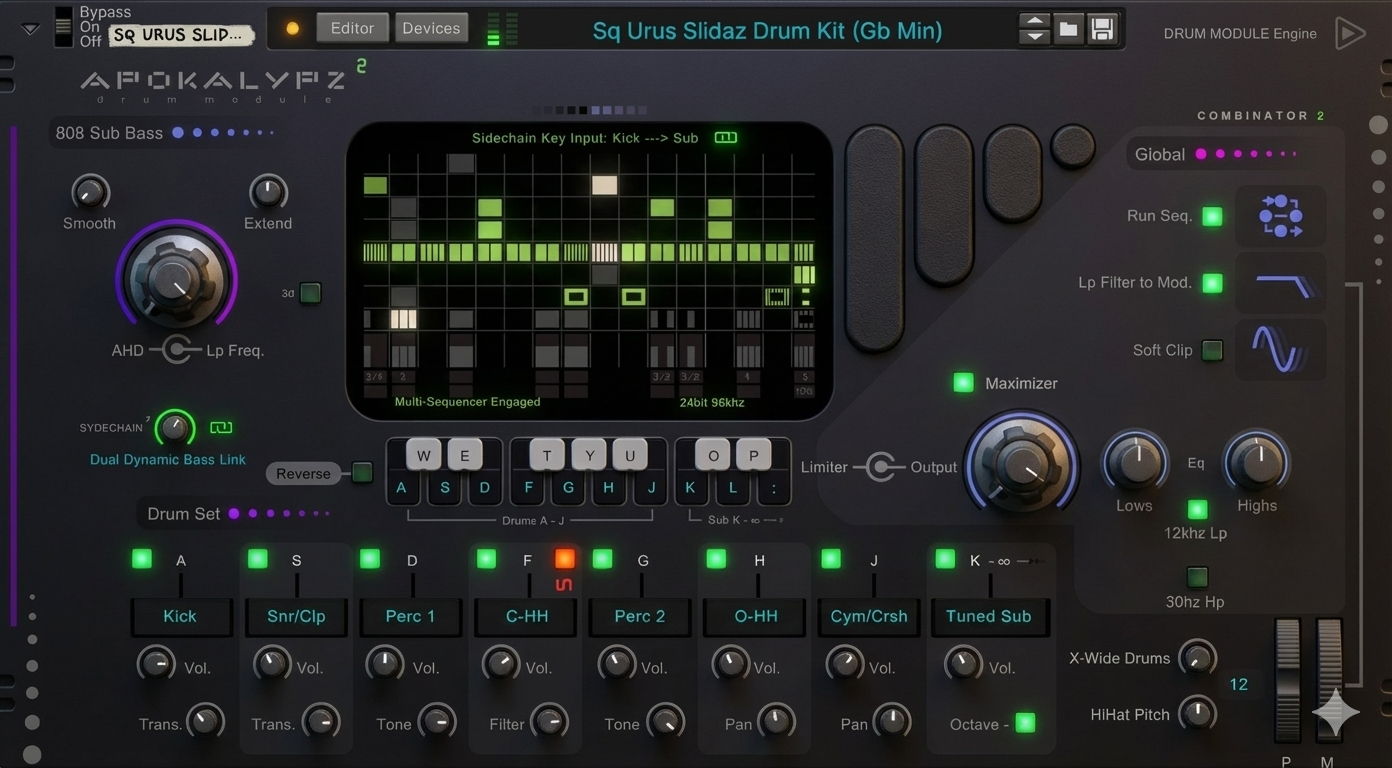Click the large Lp Freq. knob
Viewport: 1392px width, 768px height.
point(177,279)
